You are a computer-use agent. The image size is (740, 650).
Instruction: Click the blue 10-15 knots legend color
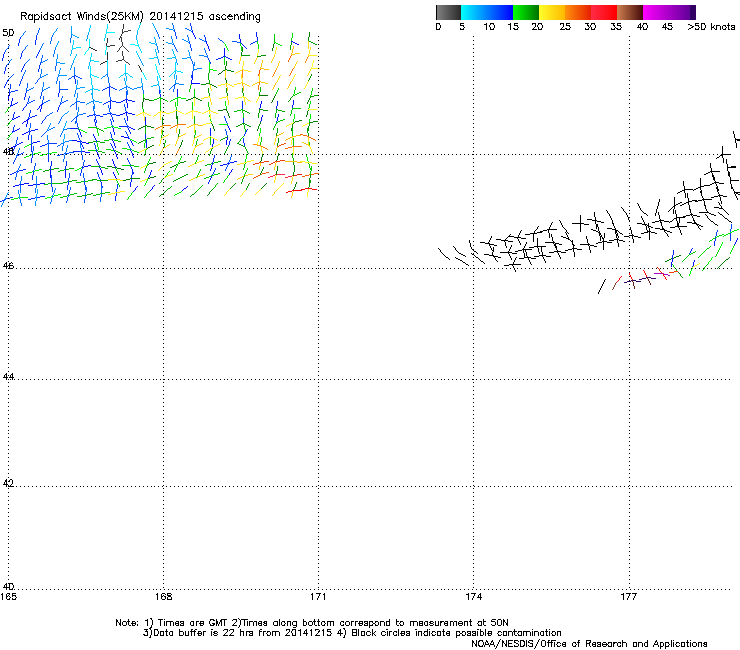pyautogui.click(x=500, y=12)
